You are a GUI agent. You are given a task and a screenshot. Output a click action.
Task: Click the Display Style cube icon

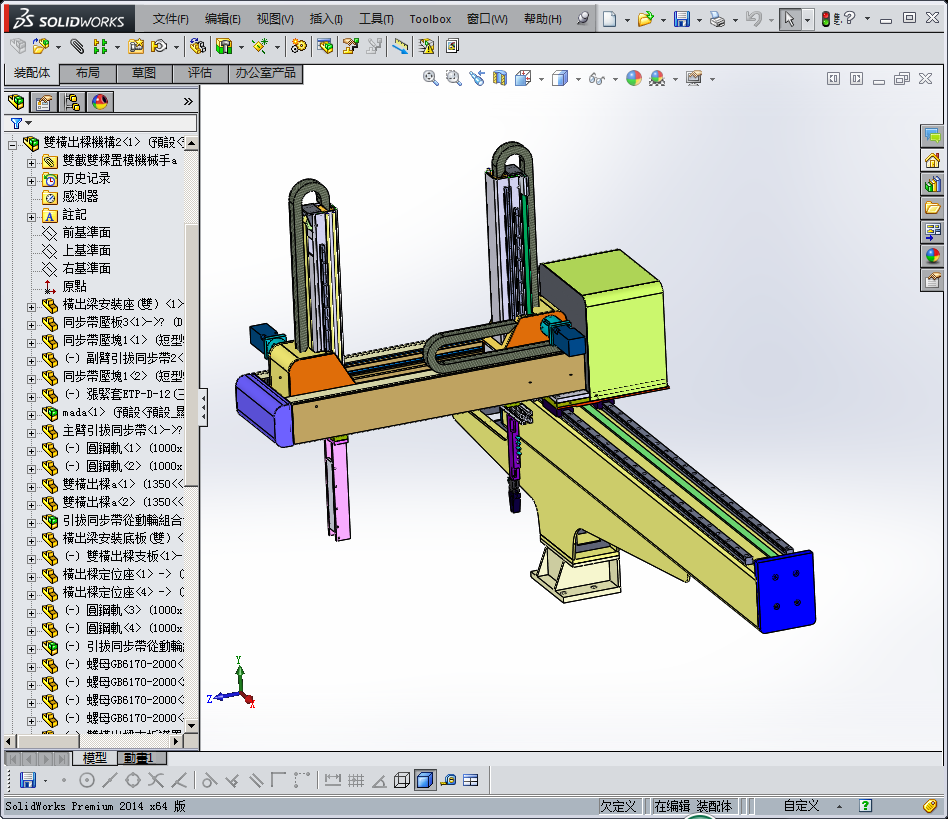click(560, 78)
